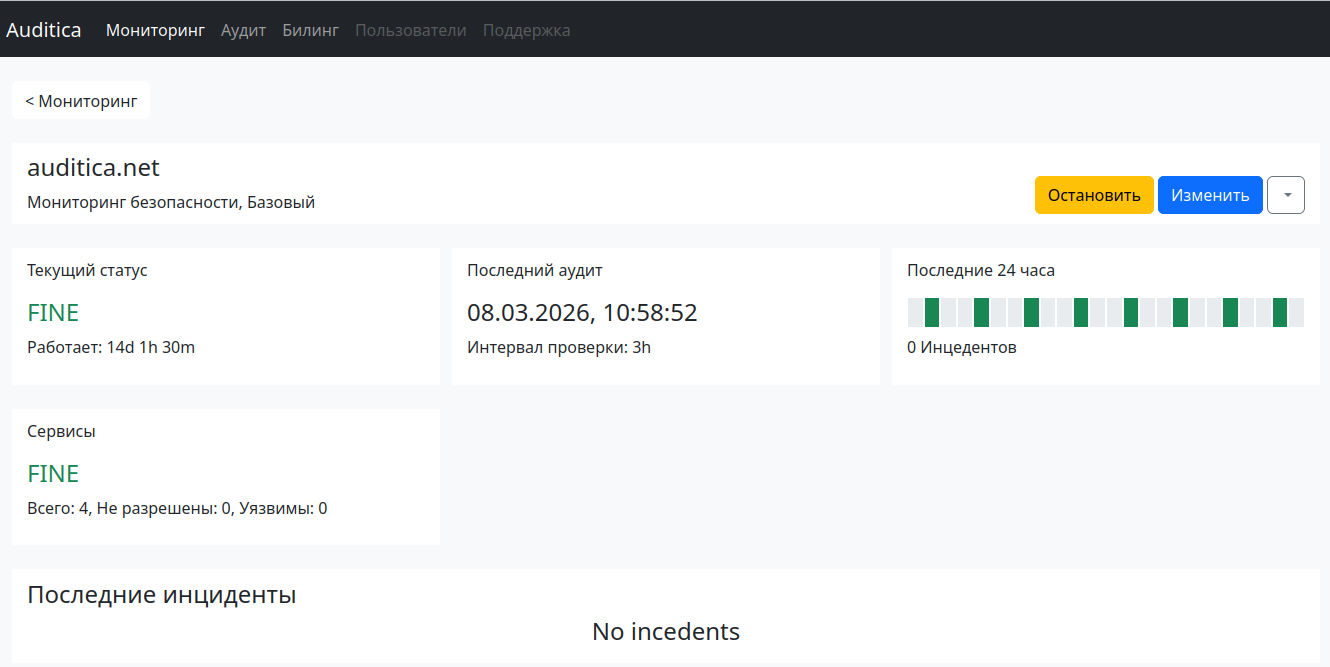Image resolution: width=1330 pixels, height=667 pixels.
Task: Go to the Аудит section
Action: coord(243,30)
